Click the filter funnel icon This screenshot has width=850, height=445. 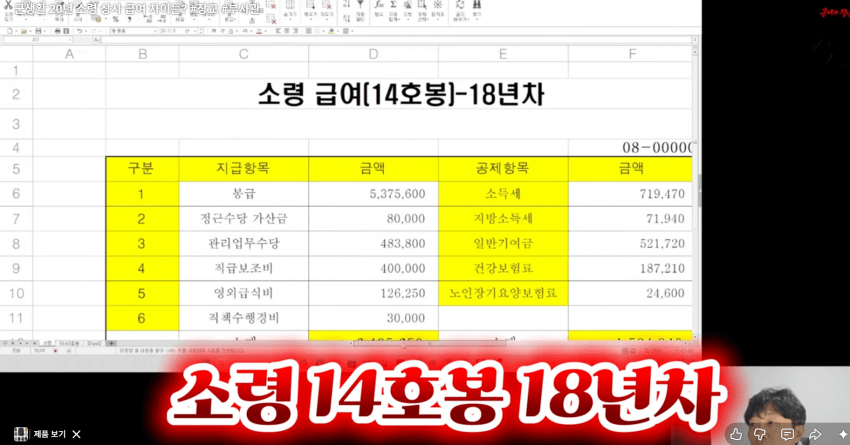(360, 4)
